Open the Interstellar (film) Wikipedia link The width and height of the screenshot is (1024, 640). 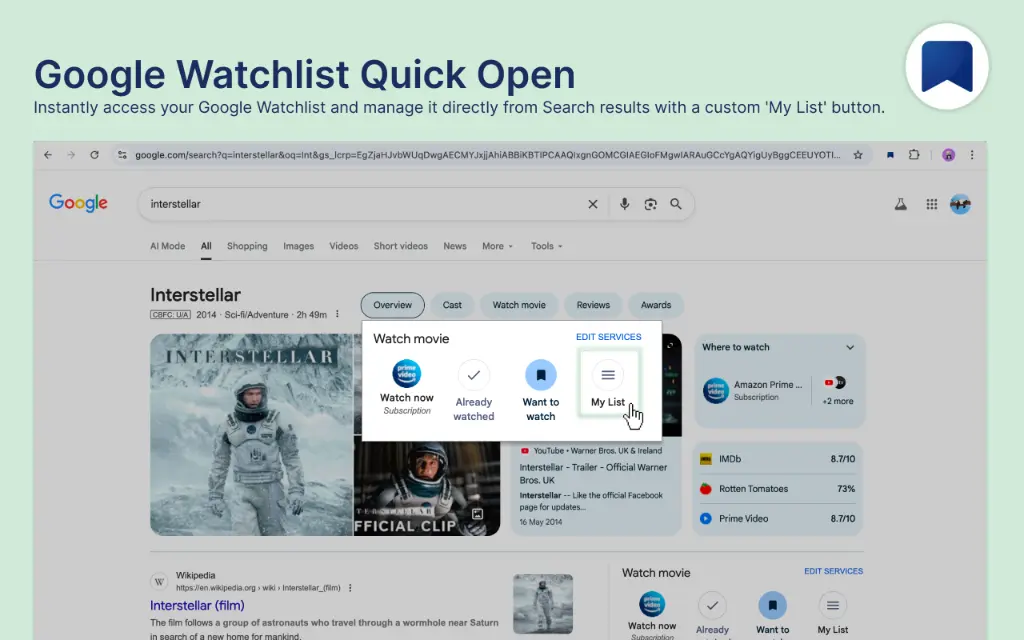tap(197, 605)
